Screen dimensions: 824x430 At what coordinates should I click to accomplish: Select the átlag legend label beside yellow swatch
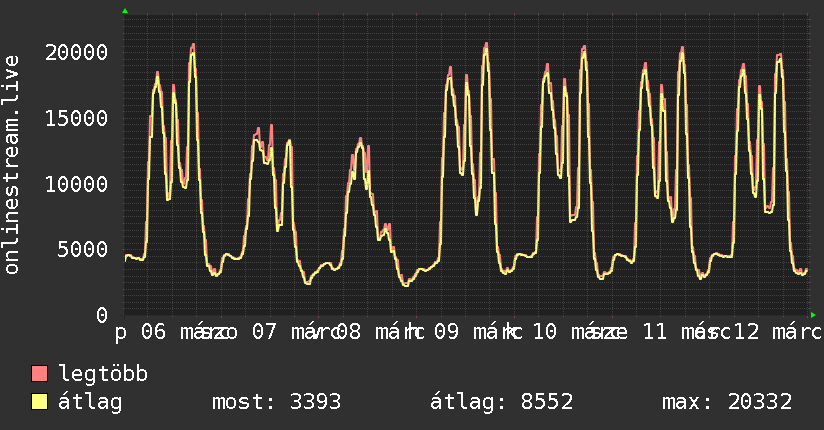pyautogui.click(x=90, y=402)
